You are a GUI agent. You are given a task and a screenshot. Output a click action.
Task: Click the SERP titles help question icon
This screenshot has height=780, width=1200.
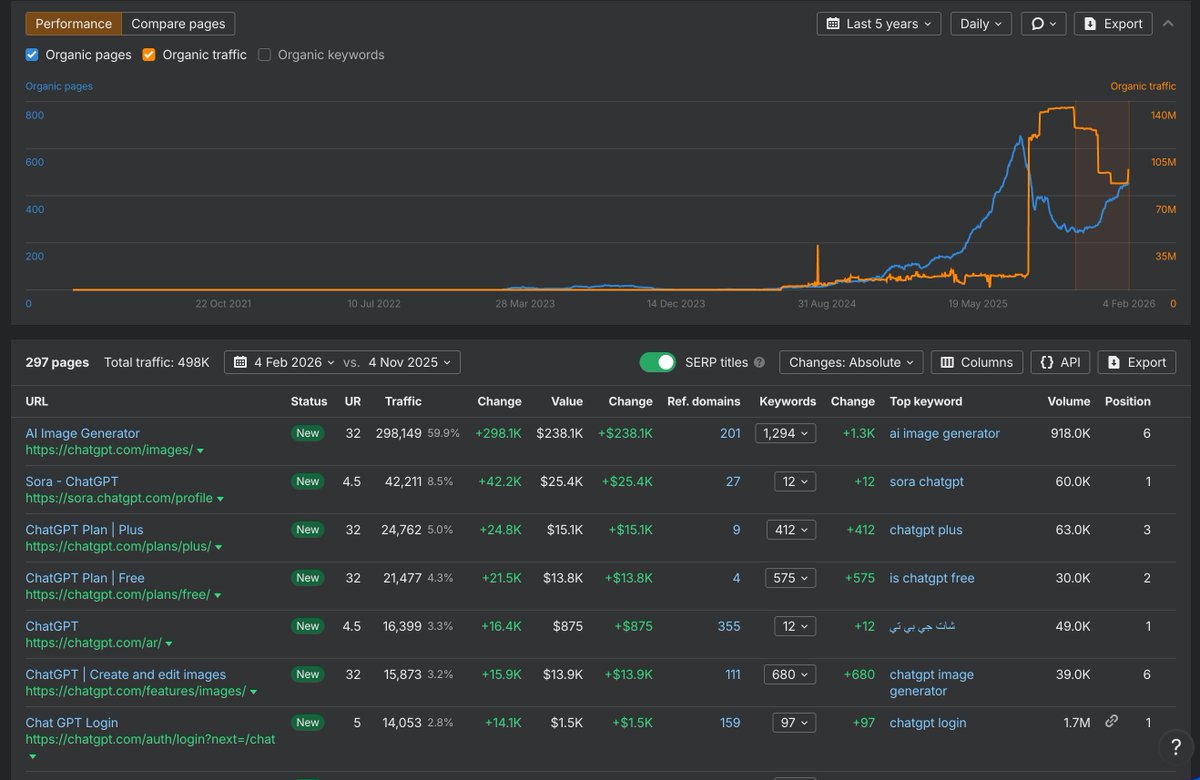(759, 362)
